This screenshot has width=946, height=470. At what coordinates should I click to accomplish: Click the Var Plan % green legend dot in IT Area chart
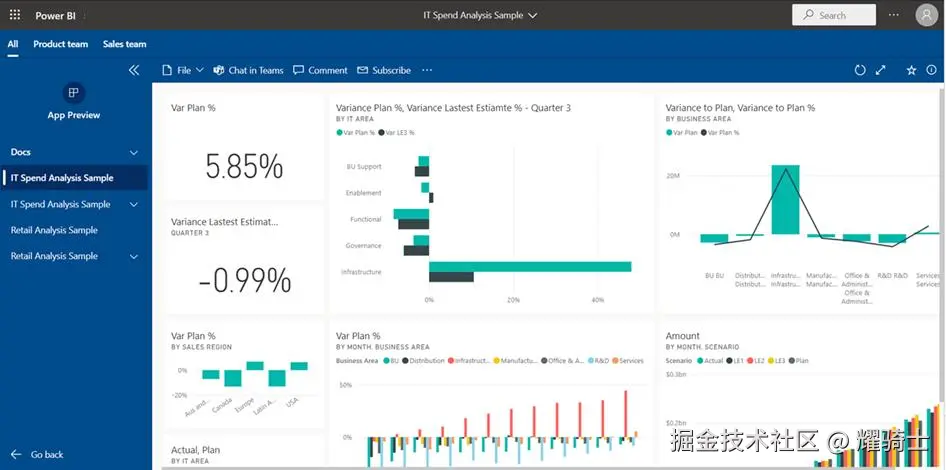pos(339,133)
